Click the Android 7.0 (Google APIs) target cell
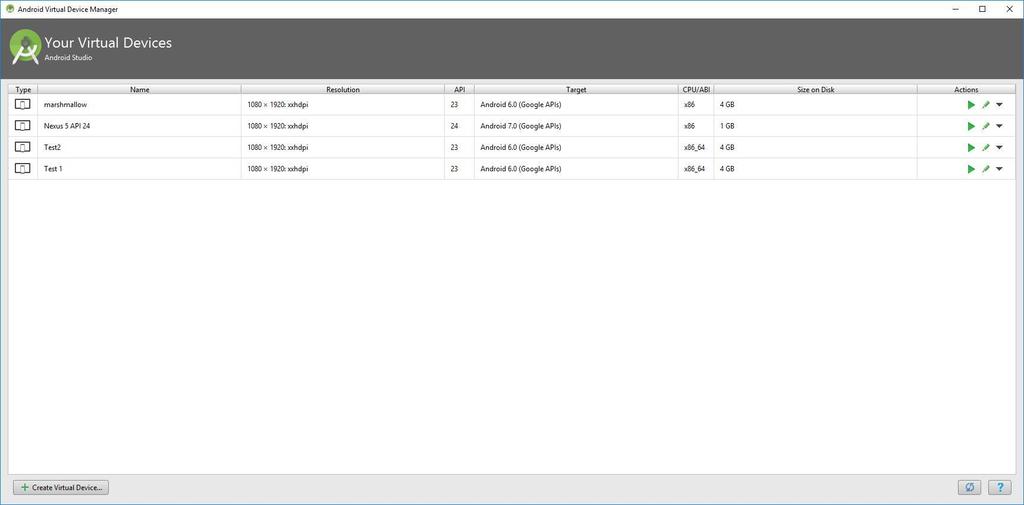 pos(577,126)
